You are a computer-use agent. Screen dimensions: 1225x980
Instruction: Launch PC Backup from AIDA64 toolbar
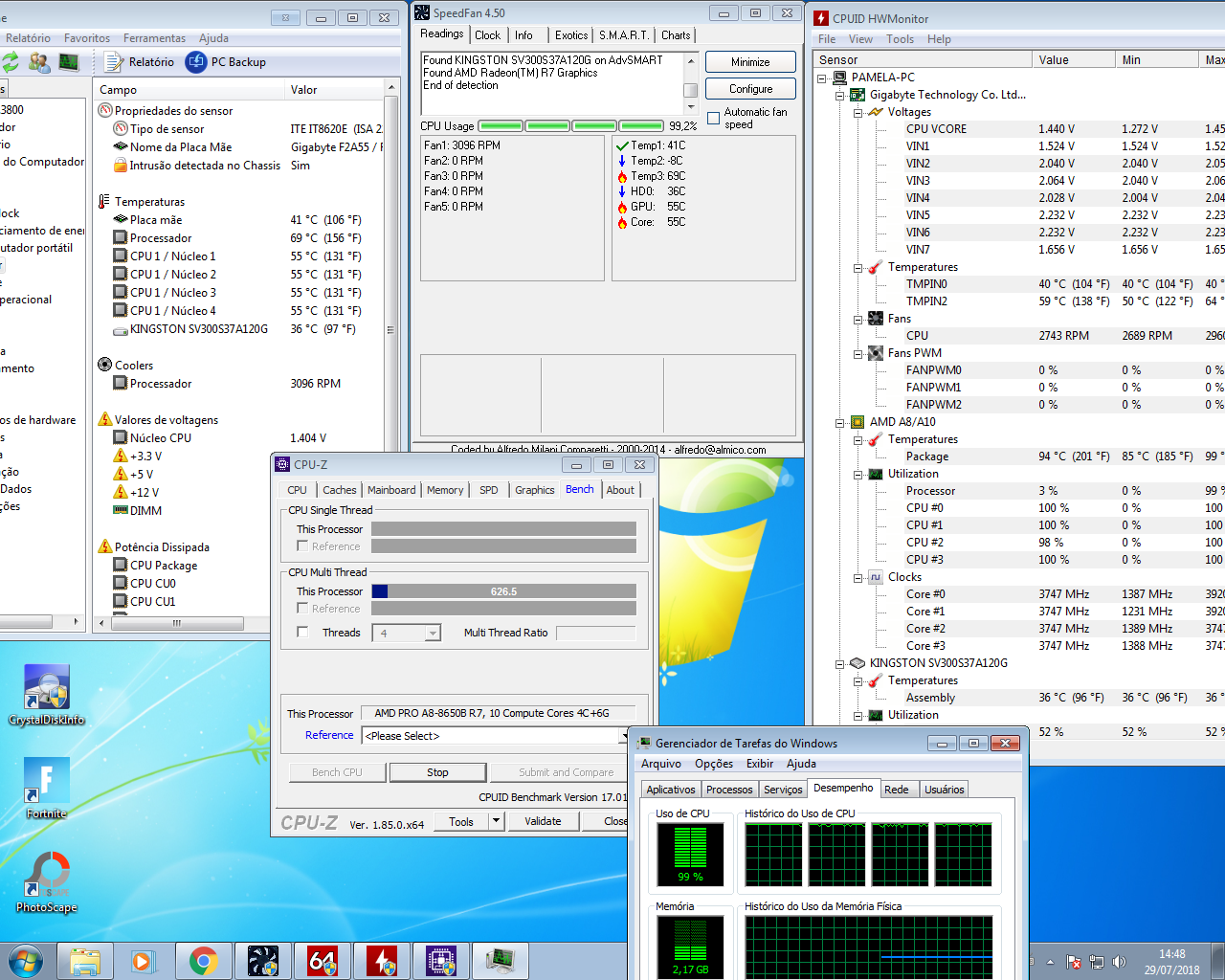coord(226,62)
